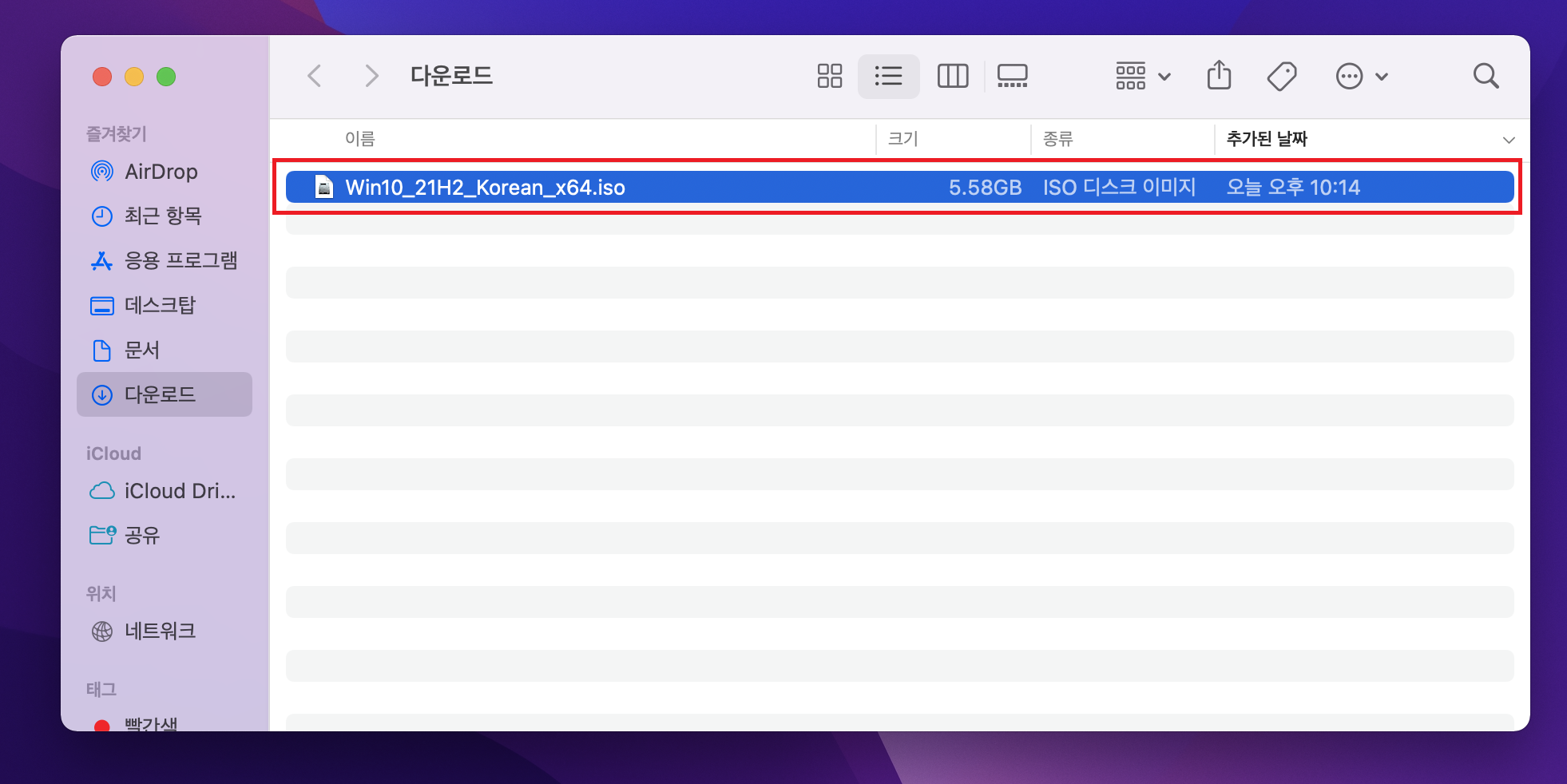Switch to list view
The image size is (1567, 784).
point(888,76)
